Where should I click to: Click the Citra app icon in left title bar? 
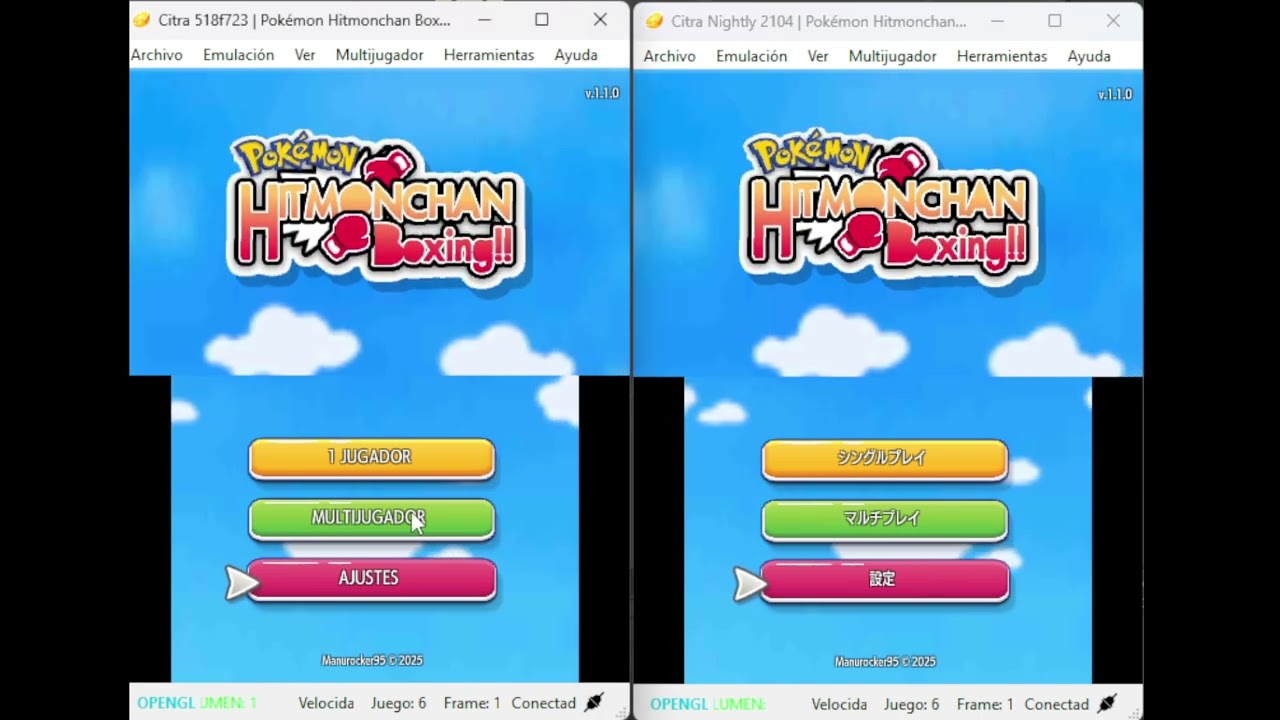pyautogui.click(x=142, y=20)
